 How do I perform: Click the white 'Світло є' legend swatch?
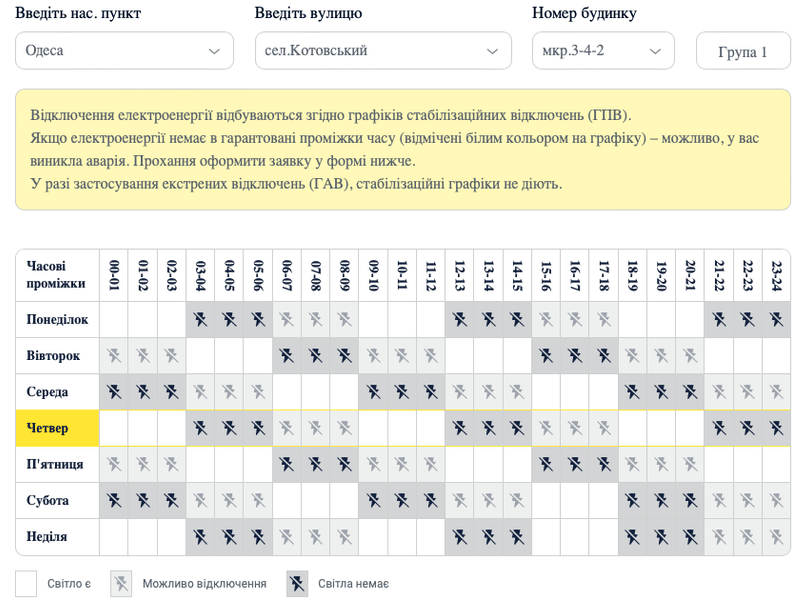tap(27, 583)
